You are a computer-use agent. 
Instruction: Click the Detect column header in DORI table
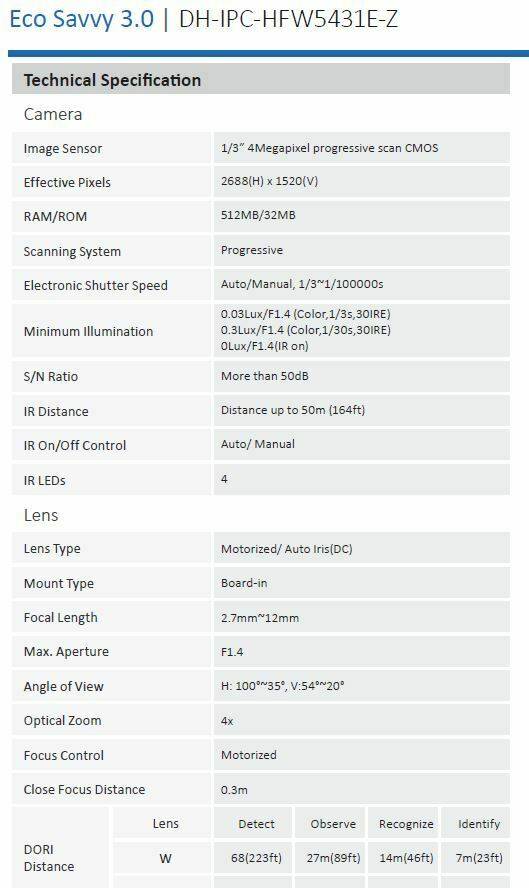click(x=256, y=824)
